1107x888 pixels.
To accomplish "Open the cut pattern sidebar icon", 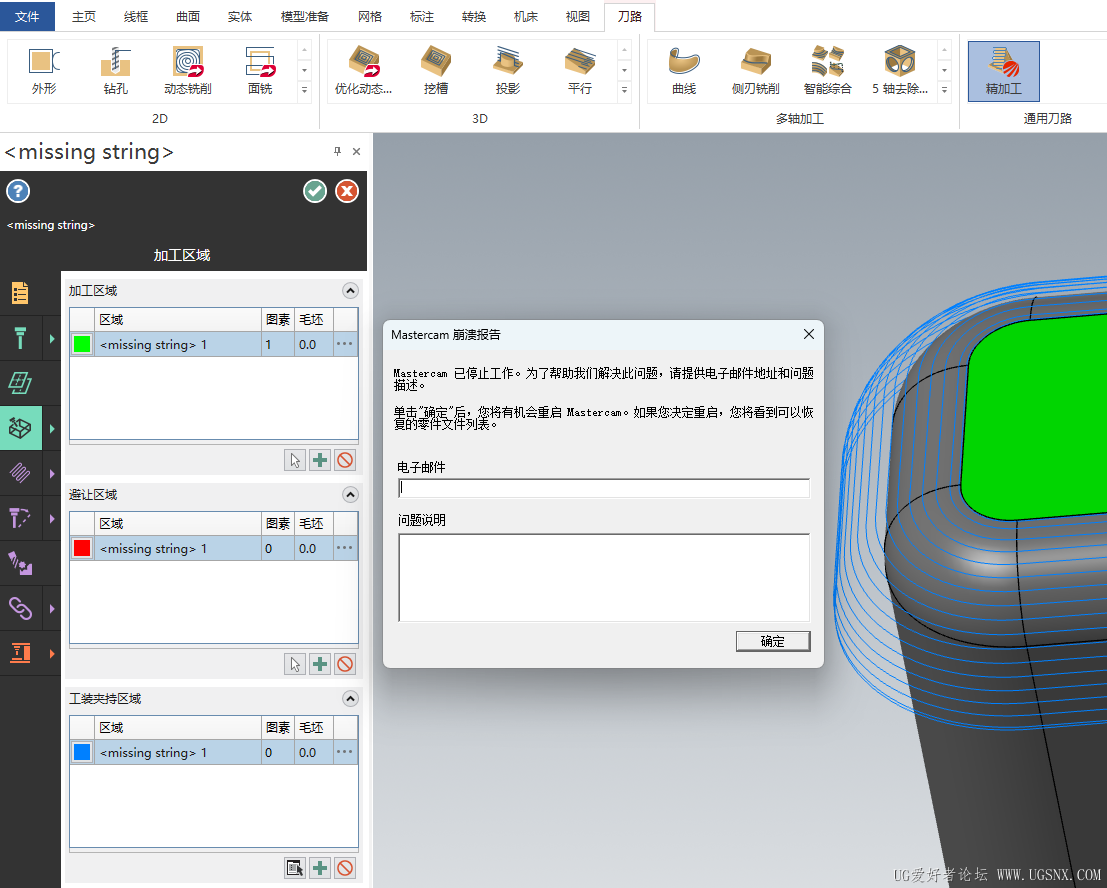I will click(x=20, y=473).
